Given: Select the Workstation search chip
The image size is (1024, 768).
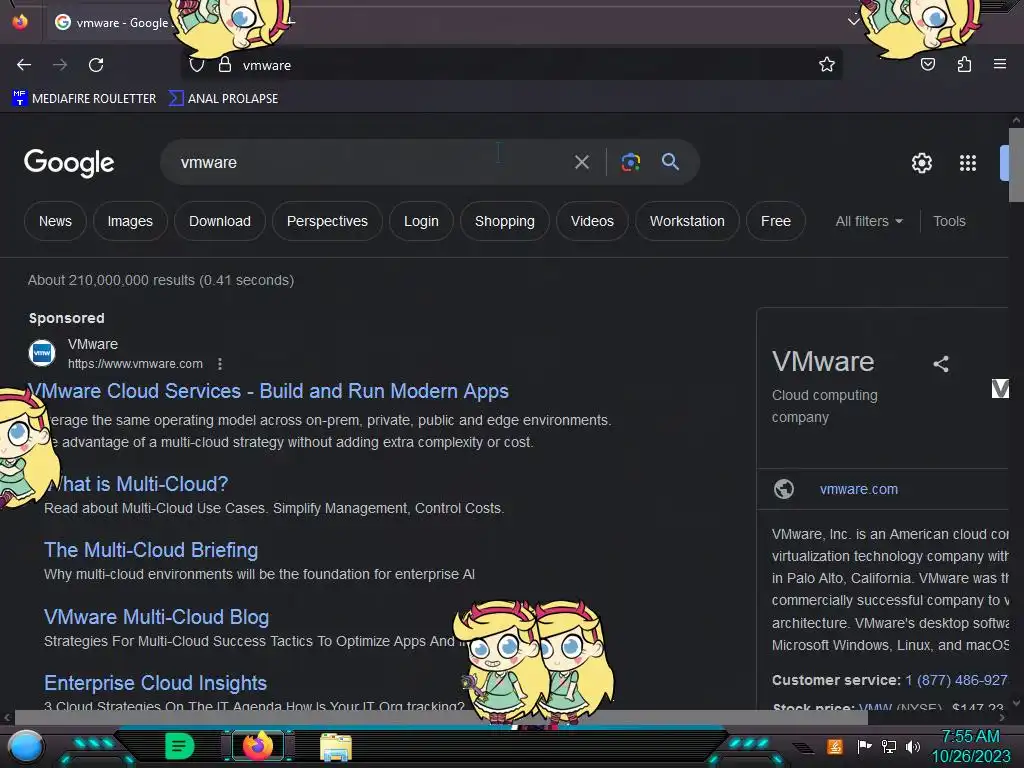Looking at the screenshot, I should pyautogui.click(x=687, y=221).
